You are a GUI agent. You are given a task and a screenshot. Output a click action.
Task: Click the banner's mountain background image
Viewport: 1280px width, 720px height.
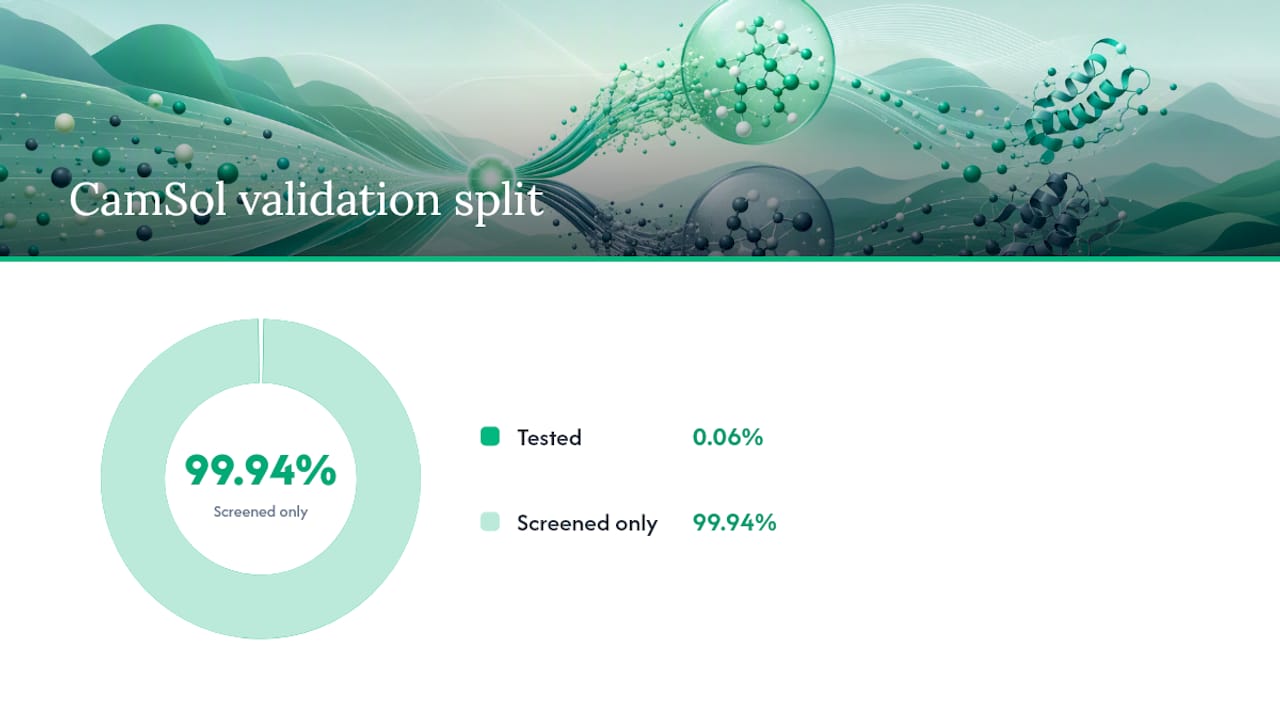tap(640, 128)
